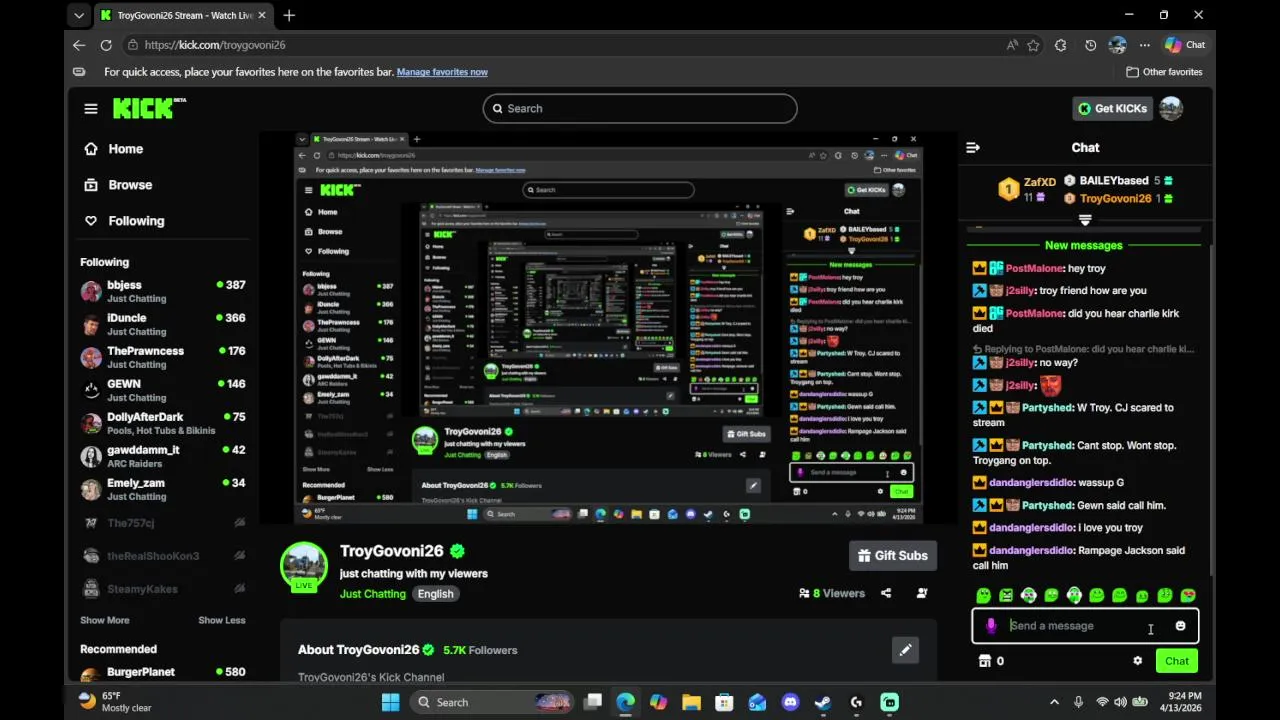Open bbjess channel in Following list
The image size is (1280, 720).
164,291
